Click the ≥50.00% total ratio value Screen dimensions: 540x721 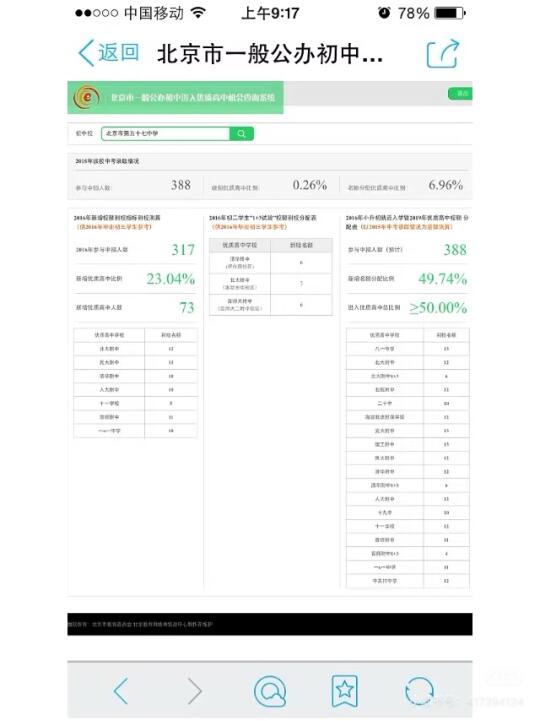point(438,308)
